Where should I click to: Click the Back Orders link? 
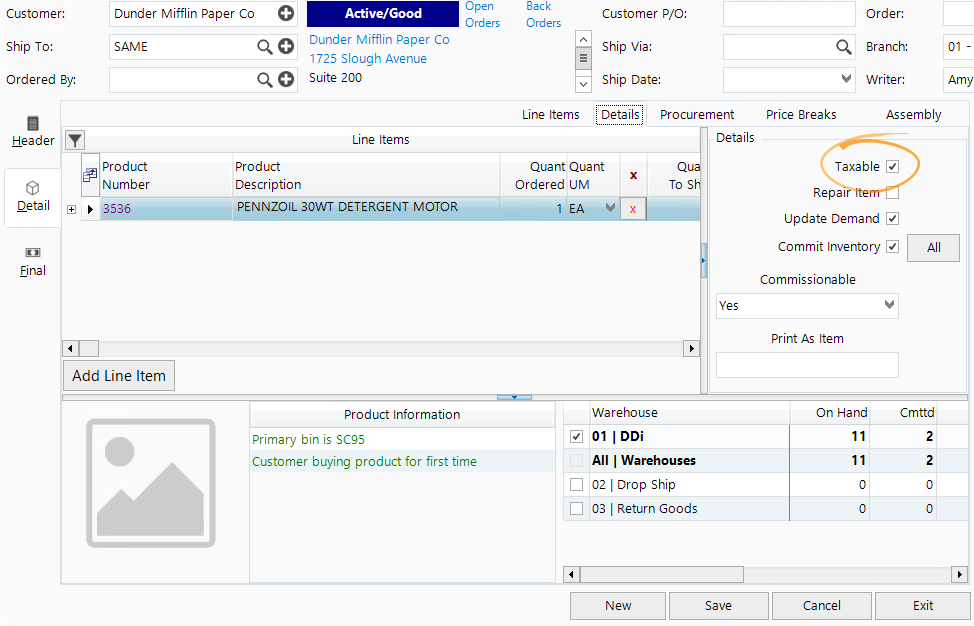(543, 13)
